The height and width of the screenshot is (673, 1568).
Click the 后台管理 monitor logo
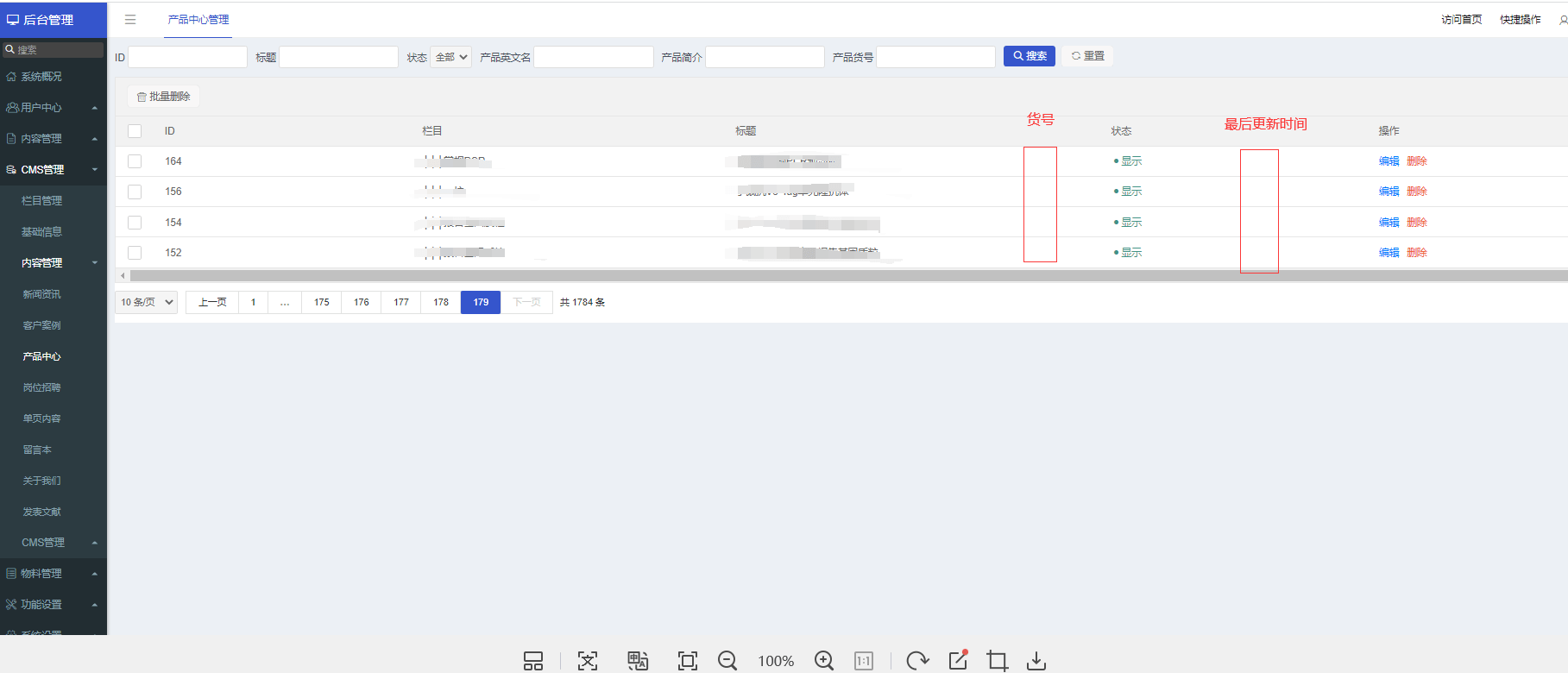click(x=12, y=19)
